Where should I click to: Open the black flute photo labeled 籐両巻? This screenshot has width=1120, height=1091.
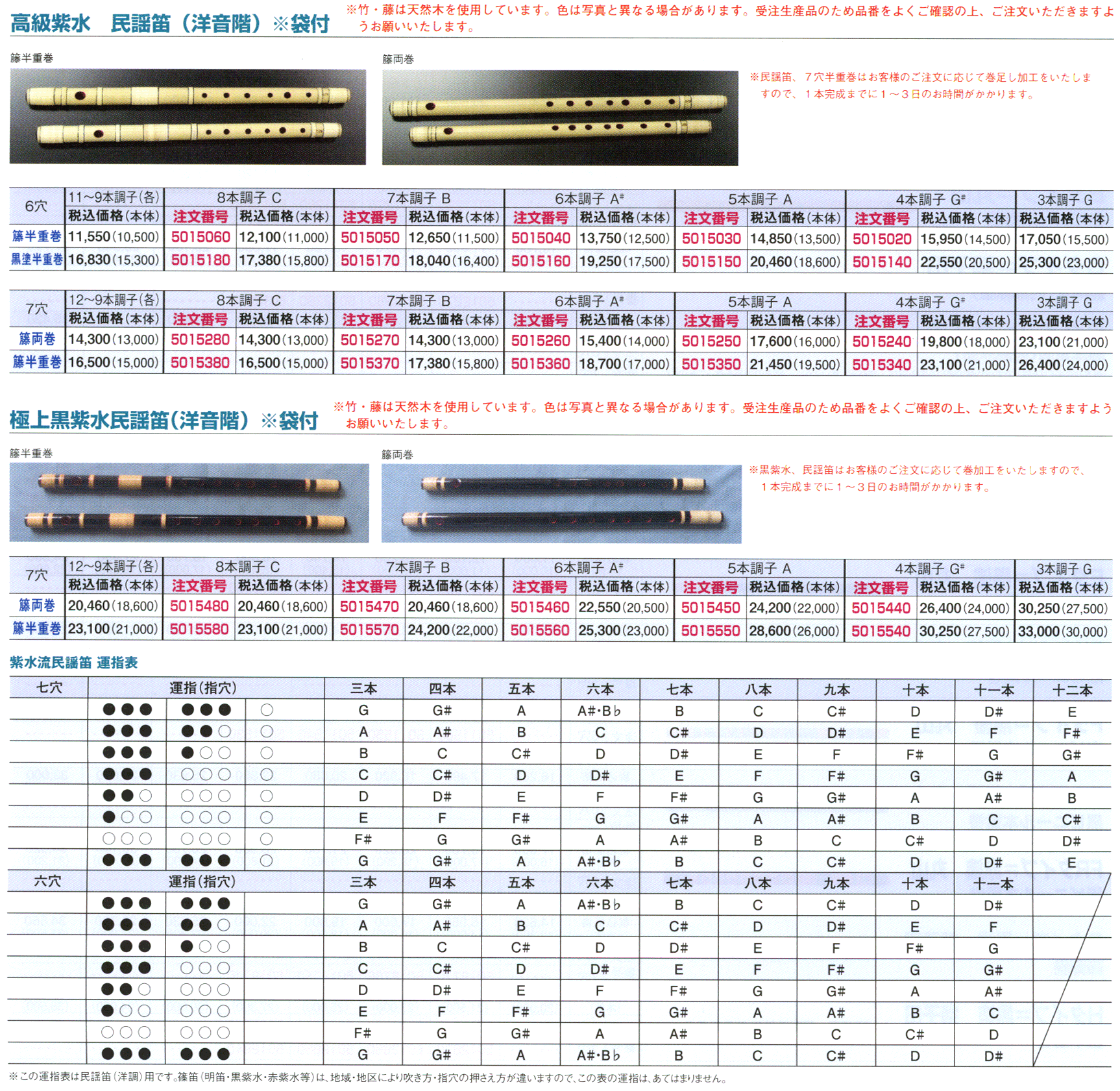(561, 504)
